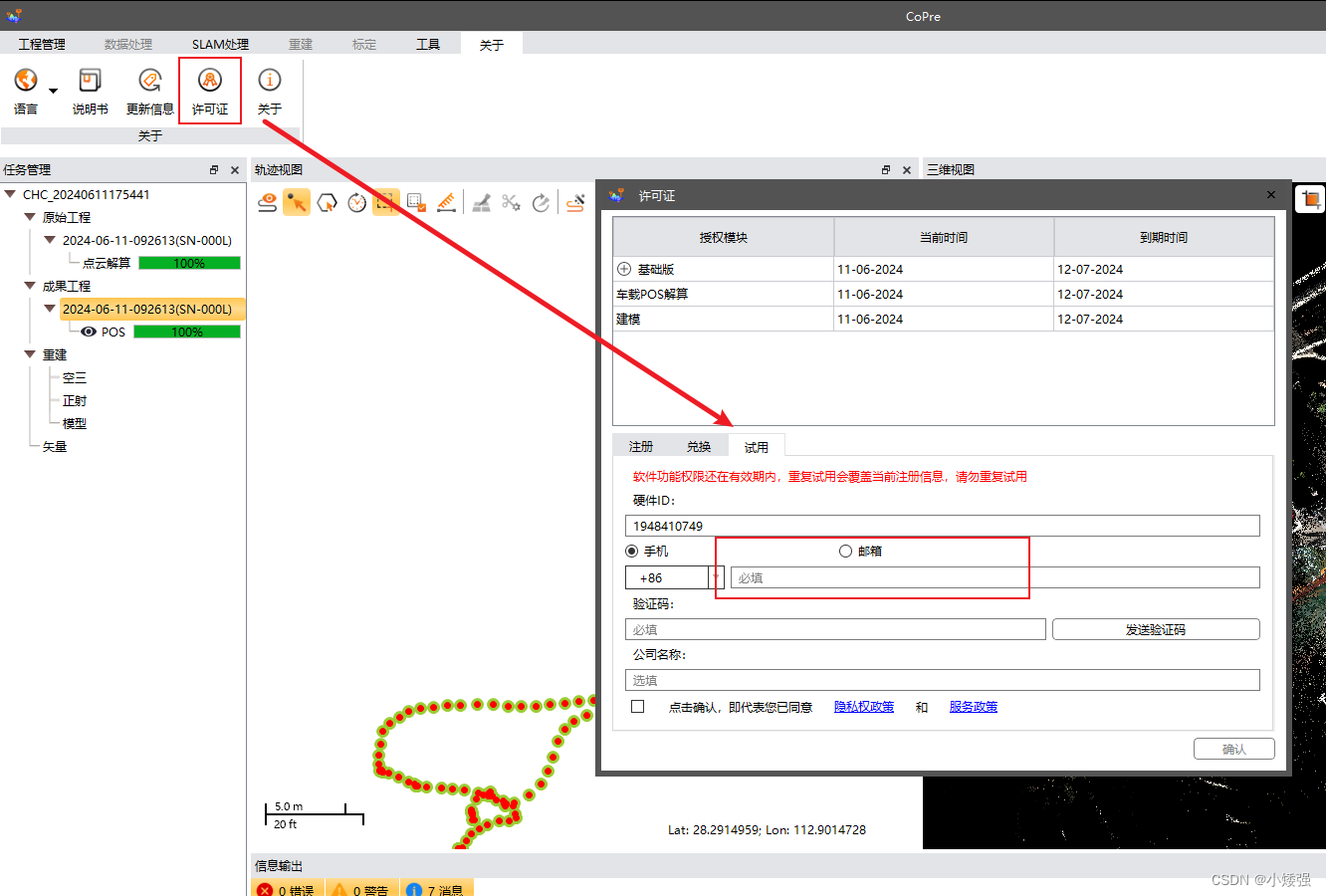The image size is (1326, 896).
Task: Toggle POS visibility eye icon
Action: [x=89, y=332]
